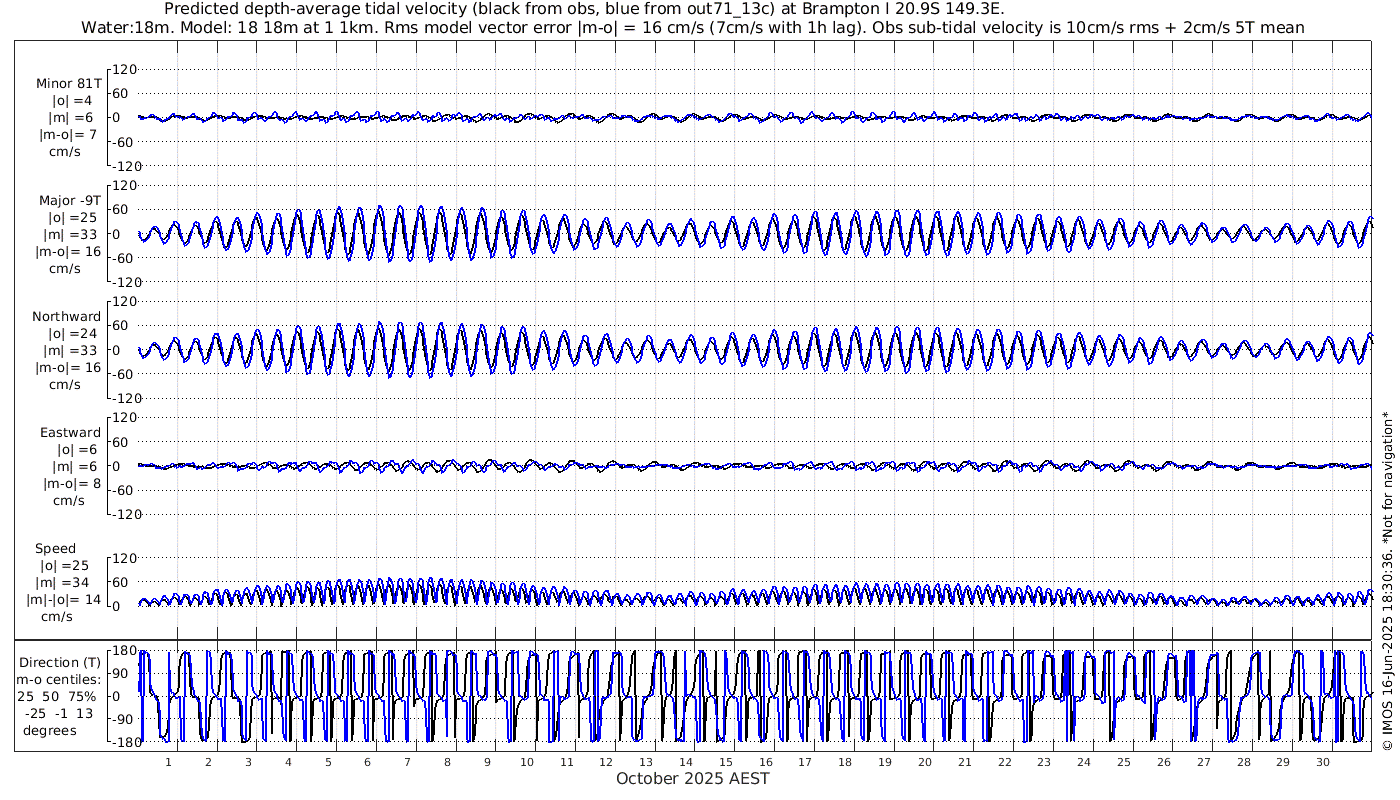Click "|m| =34" in the Speed panel
The image size is (1400, 800).
click(65, 583)
